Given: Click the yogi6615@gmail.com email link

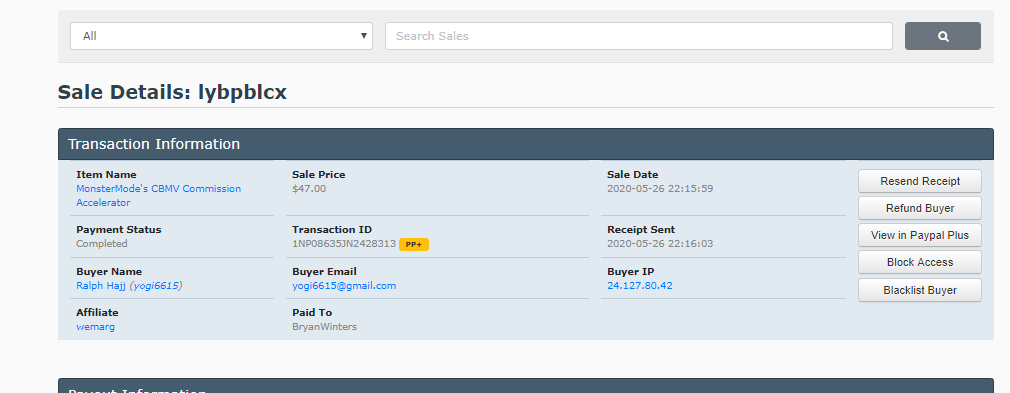Looking at the screenshot, I should click(344, 285).
